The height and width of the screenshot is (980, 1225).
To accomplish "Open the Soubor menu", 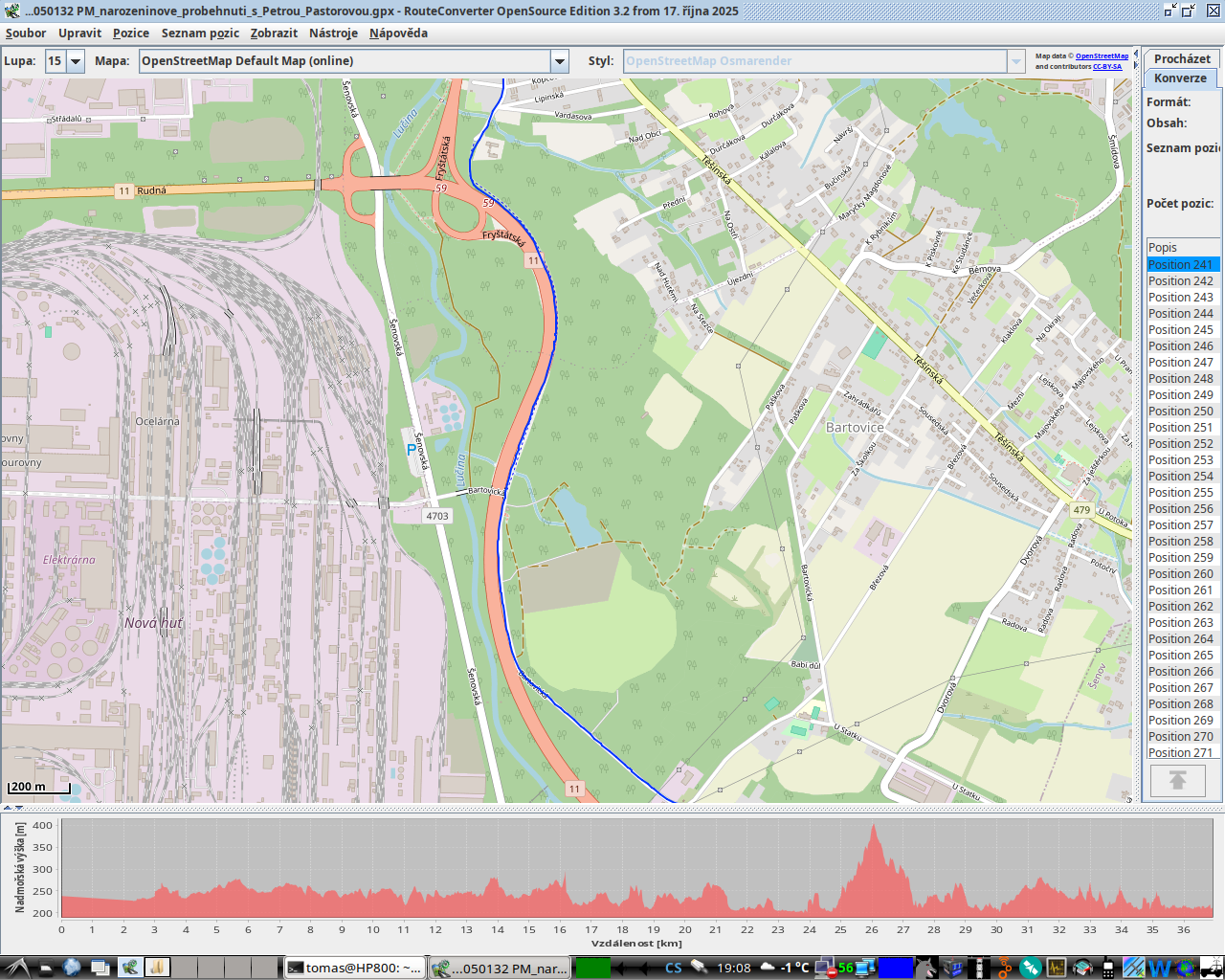I will tap(26, 33).
